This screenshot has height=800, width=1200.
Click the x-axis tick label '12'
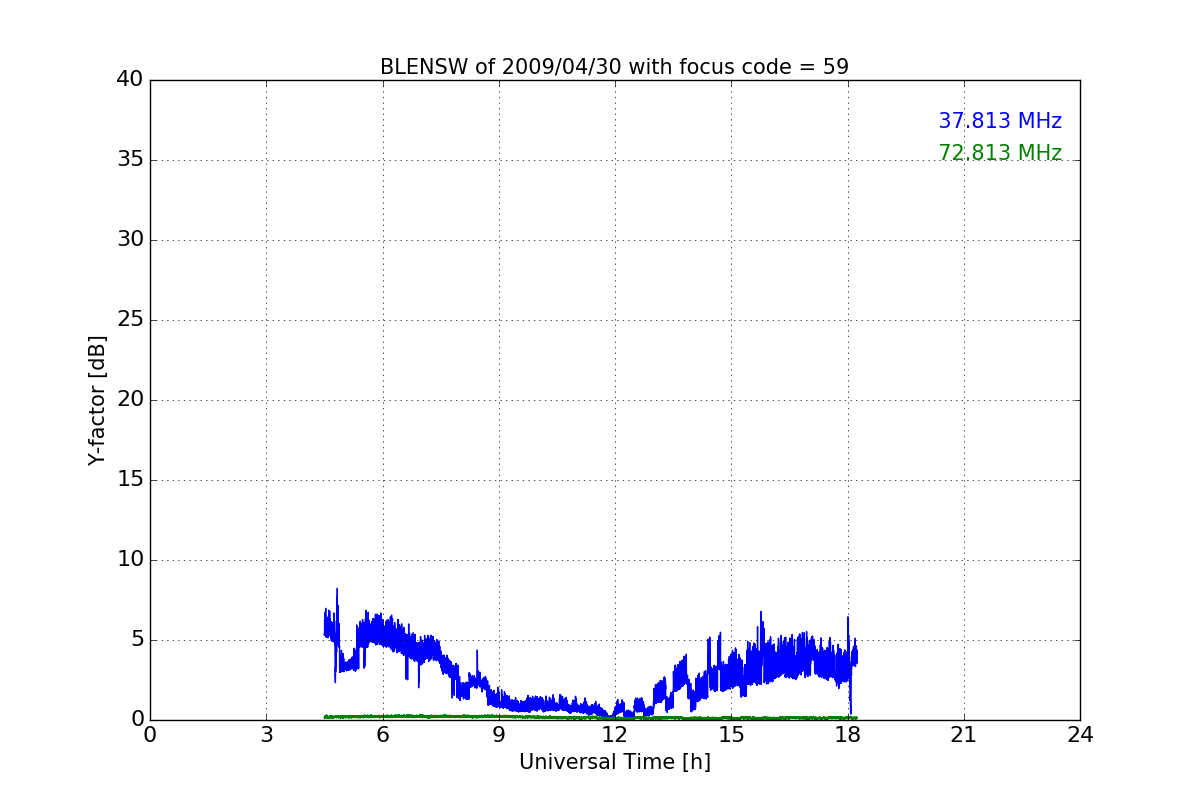(615, 735)
